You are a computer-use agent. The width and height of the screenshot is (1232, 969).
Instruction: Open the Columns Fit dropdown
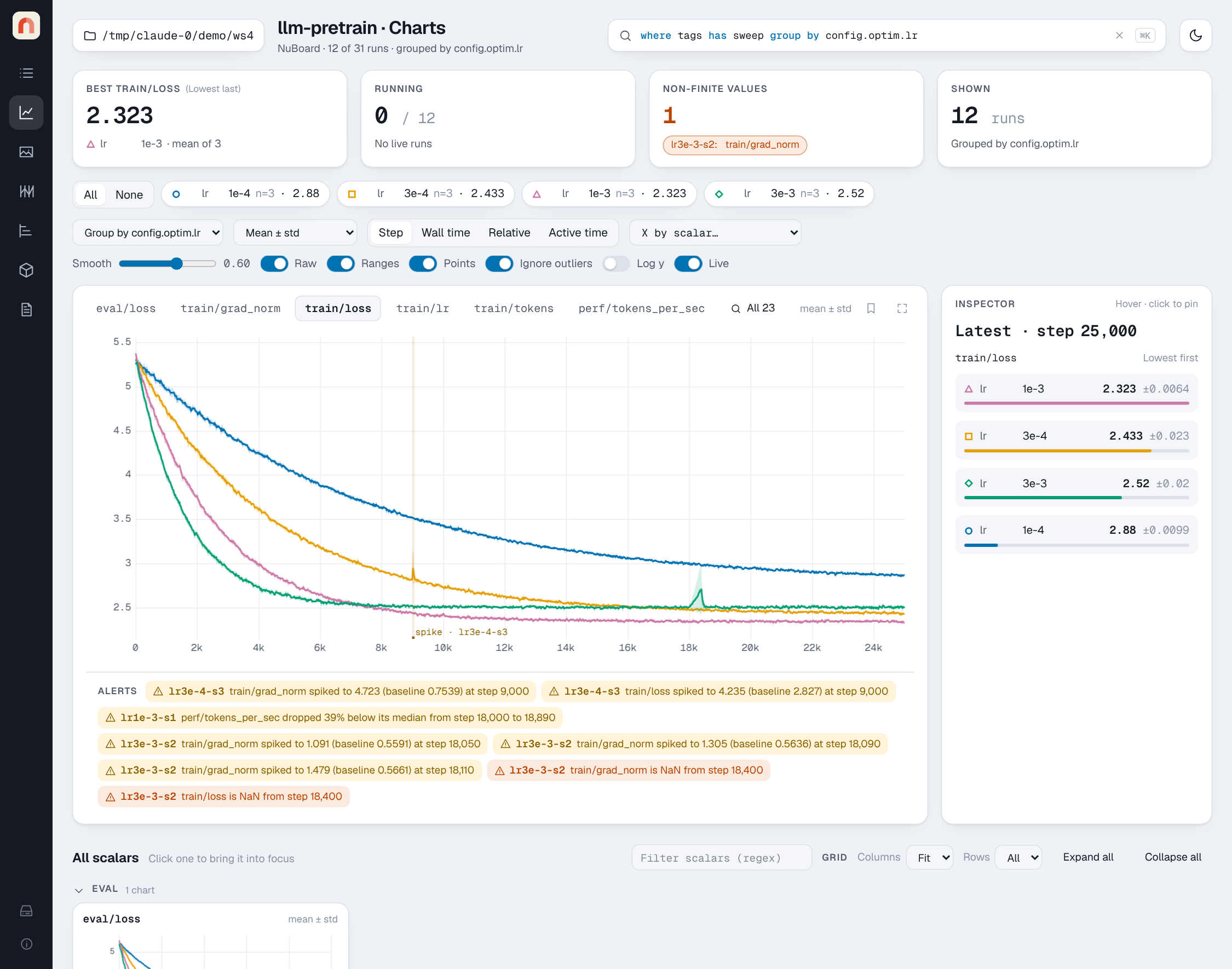pyautogui.click(x=930, y=857)
